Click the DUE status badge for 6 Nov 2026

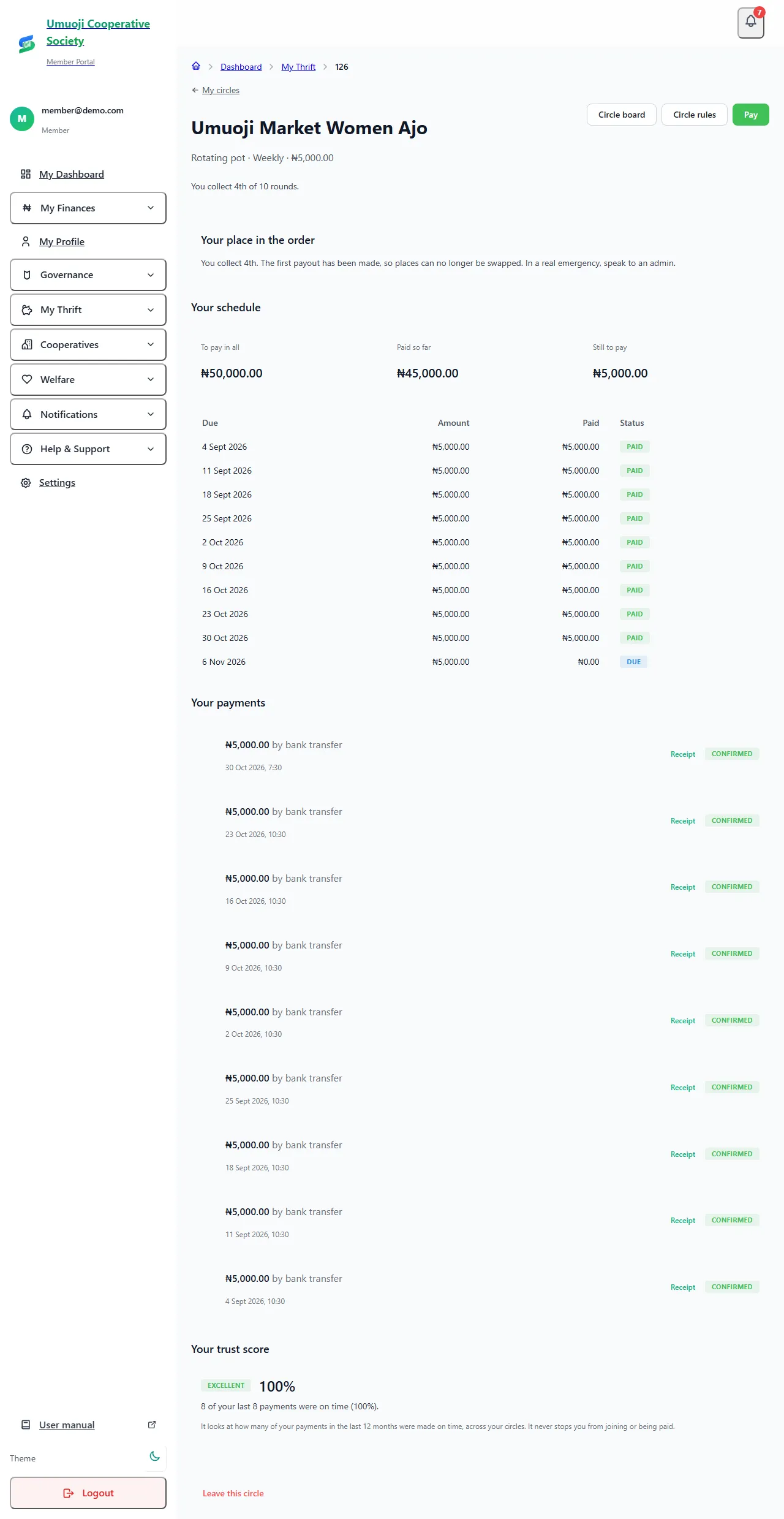point(634,662)
